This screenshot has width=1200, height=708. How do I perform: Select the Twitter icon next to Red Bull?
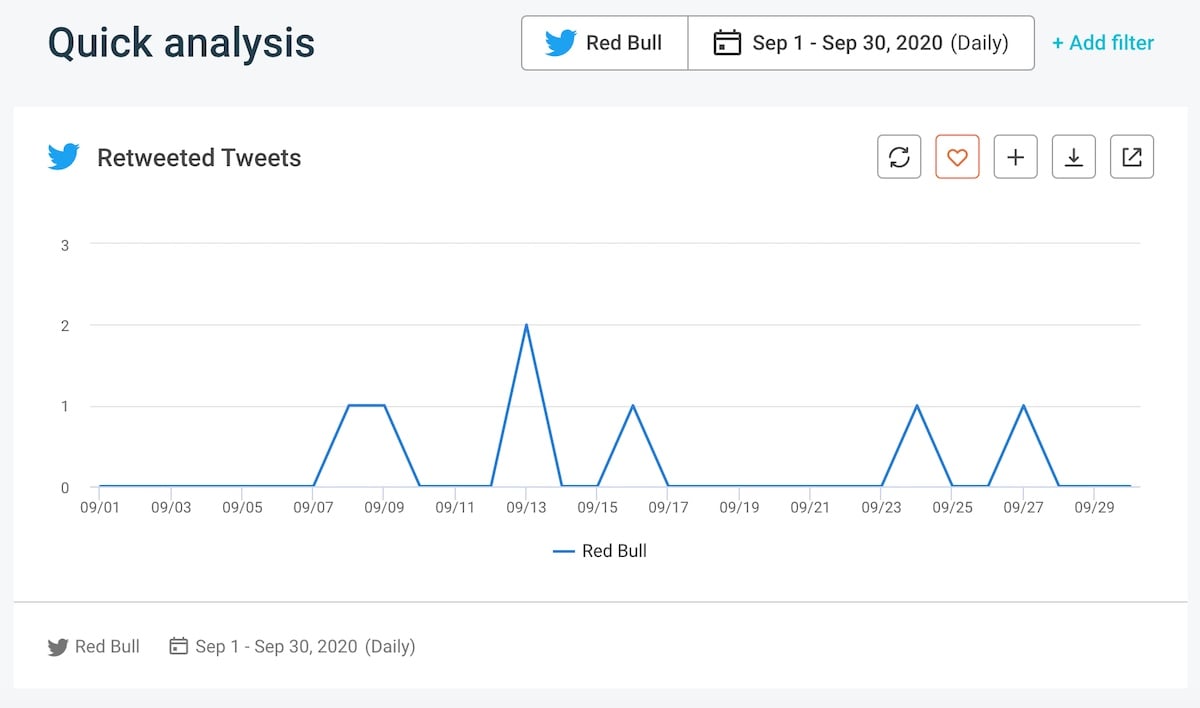pos(561,42)
